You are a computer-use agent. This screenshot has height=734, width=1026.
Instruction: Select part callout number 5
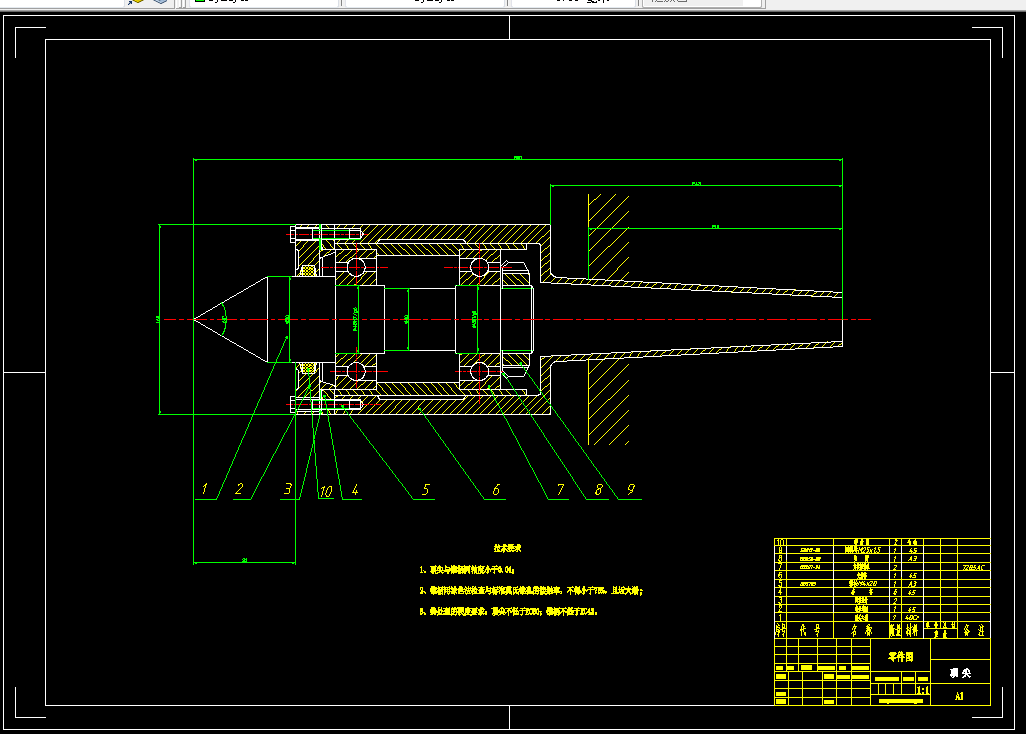click(426, 489)
